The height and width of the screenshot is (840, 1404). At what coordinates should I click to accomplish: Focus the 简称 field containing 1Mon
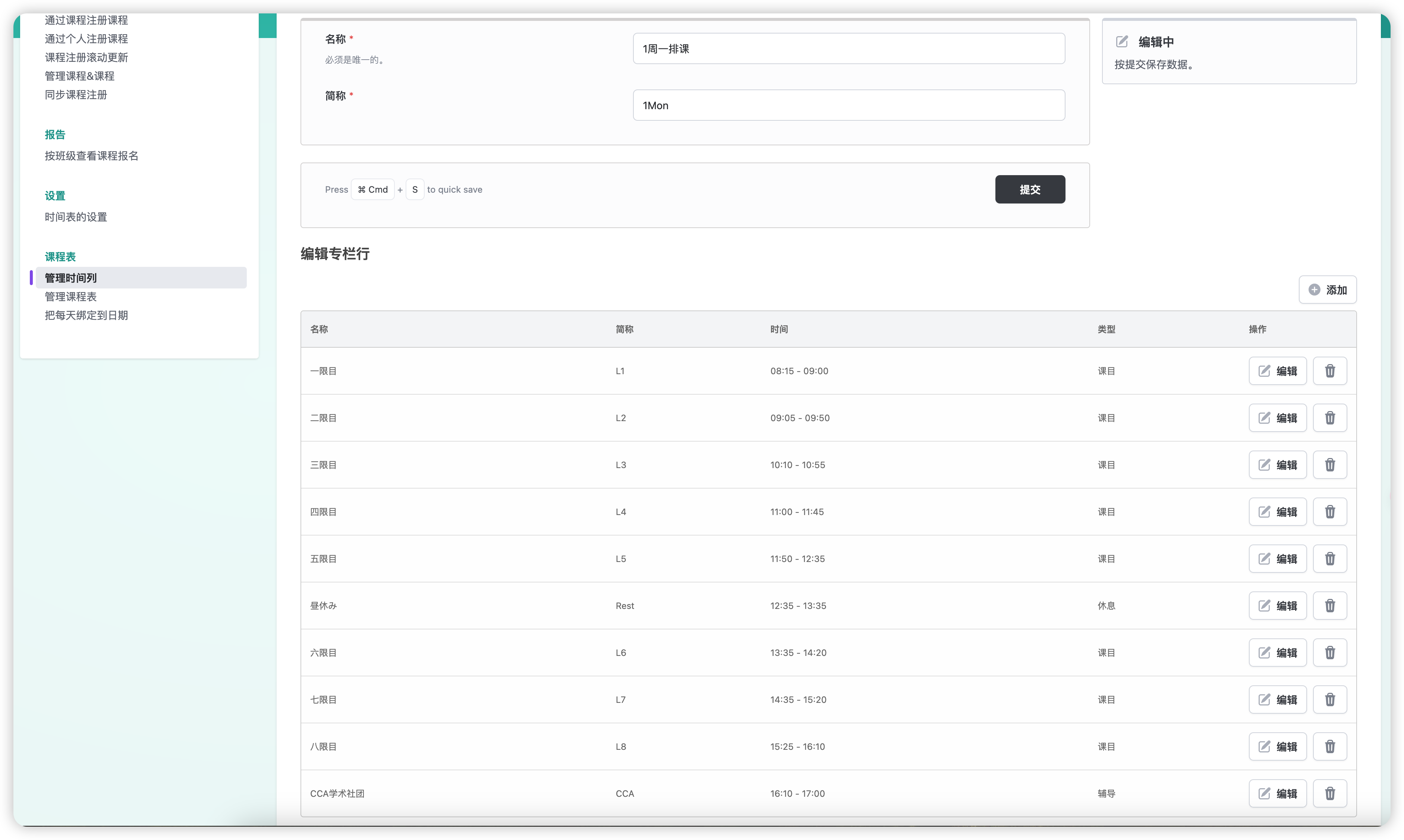point(848,105)
